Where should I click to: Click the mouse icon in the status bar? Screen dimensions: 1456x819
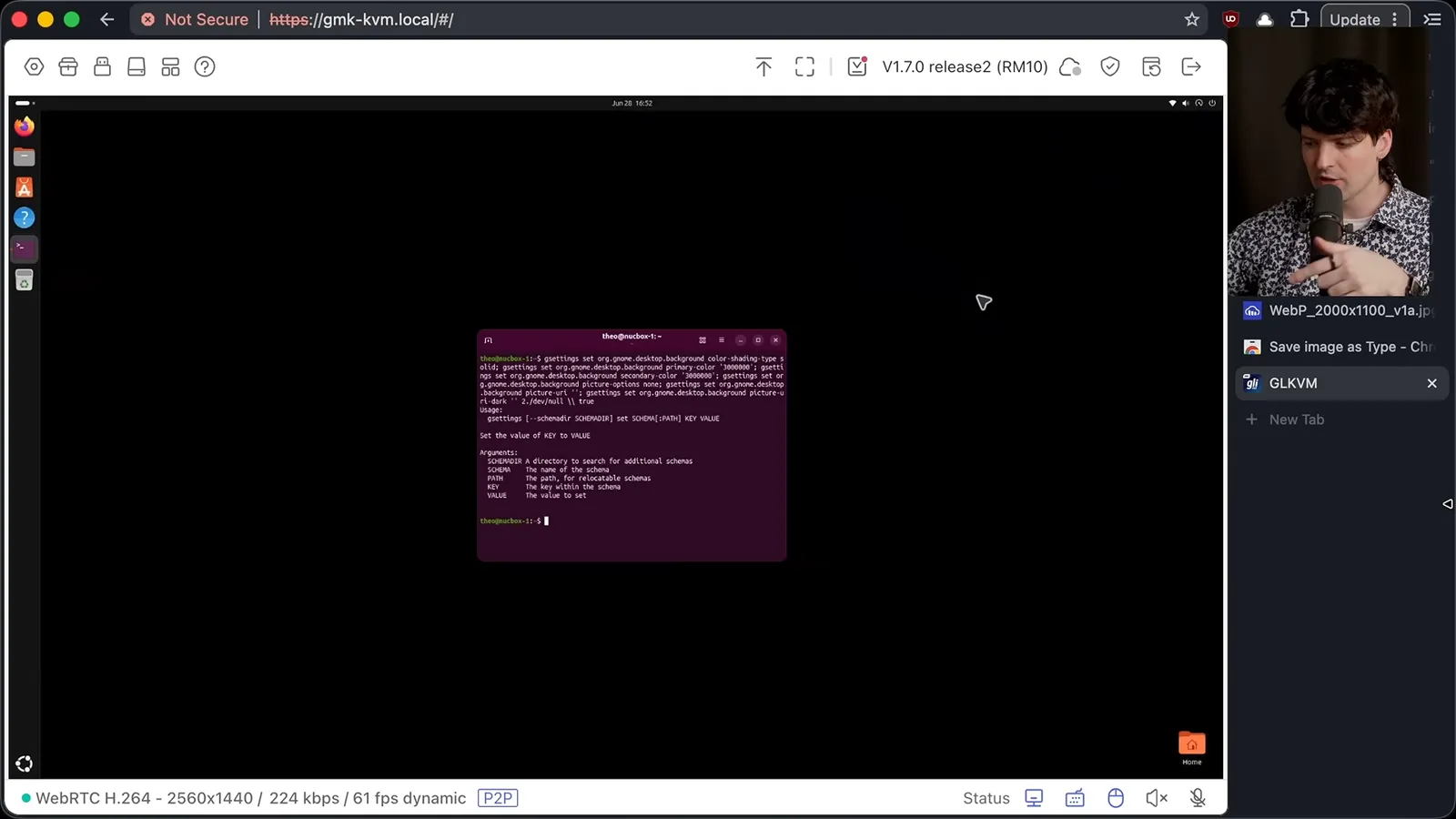tap(1116, 798)
